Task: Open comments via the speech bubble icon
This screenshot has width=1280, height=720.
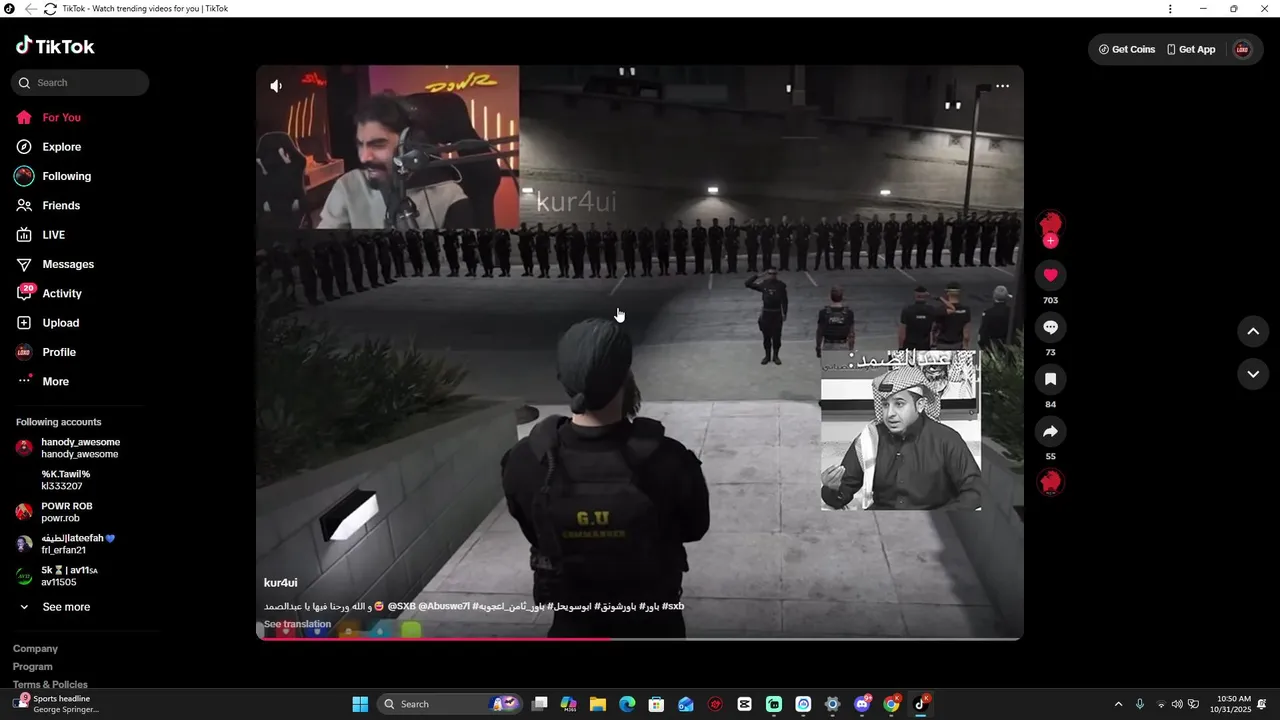Action: coord(1050,327)
